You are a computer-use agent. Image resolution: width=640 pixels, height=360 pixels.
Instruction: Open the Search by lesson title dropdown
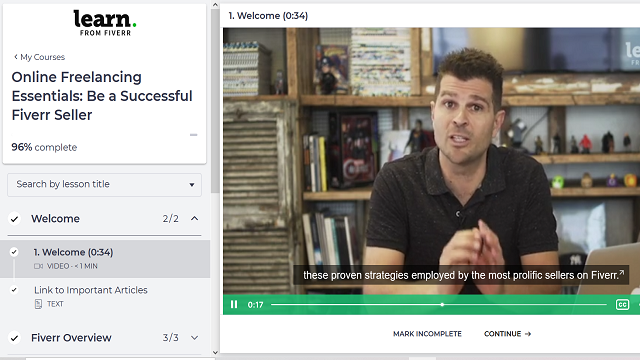click(104, 184)
